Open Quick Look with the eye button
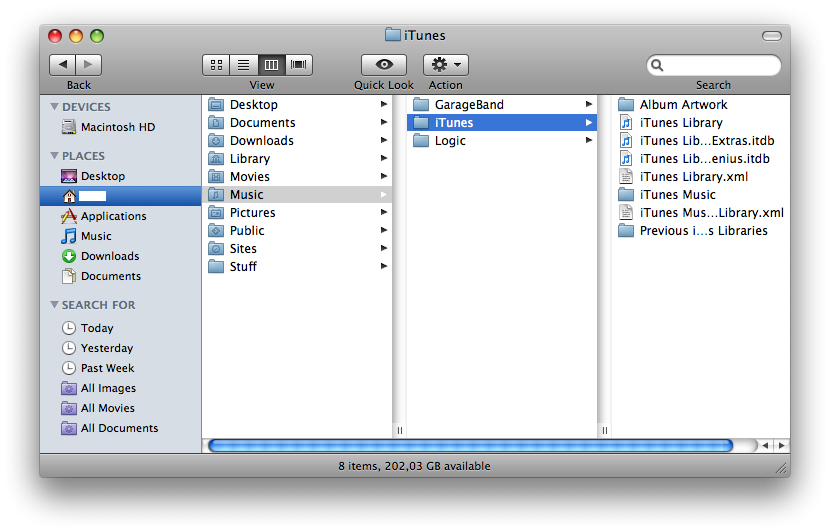Screen dimensions: 830x532 point(384,65)
